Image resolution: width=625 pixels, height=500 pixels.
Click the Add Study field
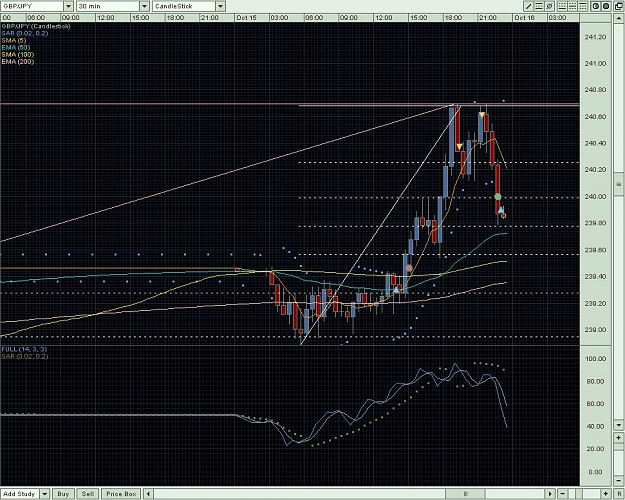(x=20, y=494)
